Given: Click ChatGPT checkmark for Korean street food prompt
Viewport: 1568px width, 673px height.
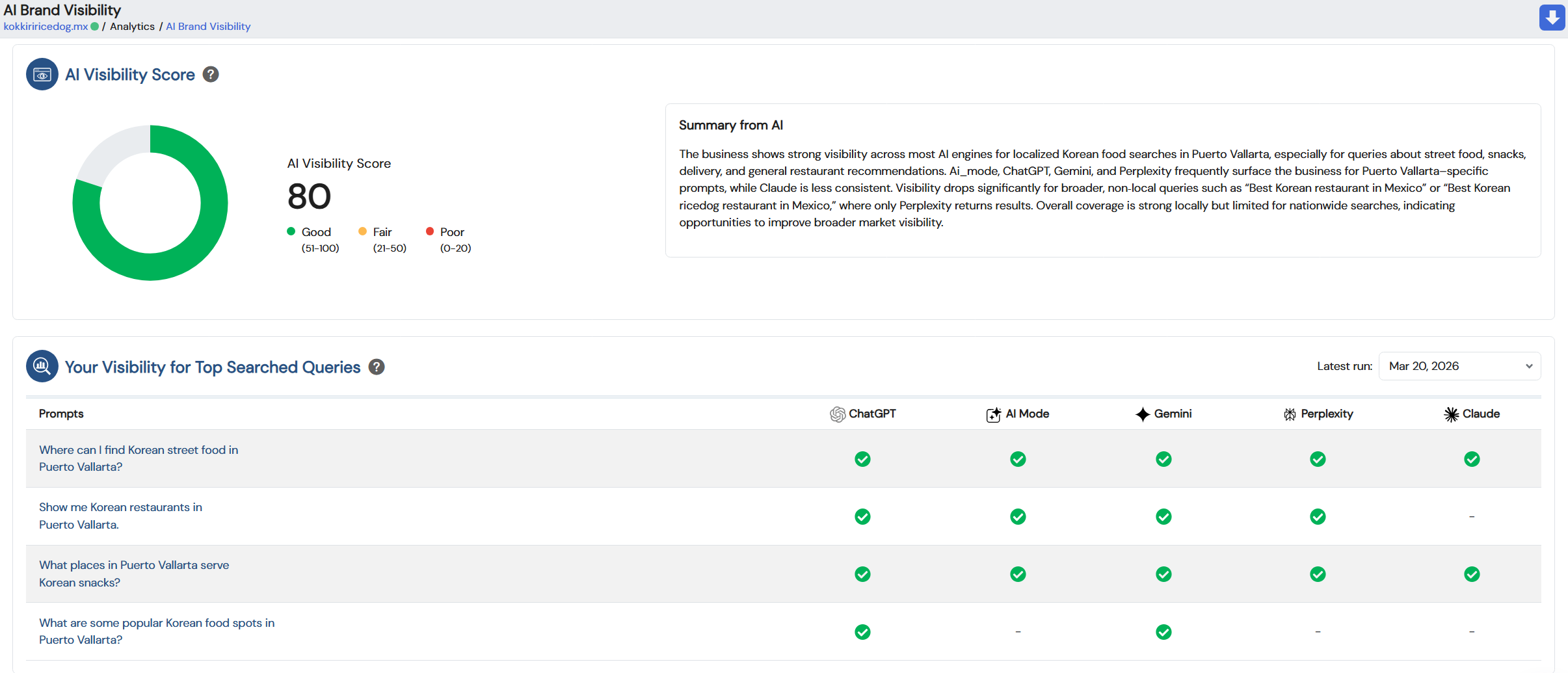Looking at the screenshot, I should coord(862,459).
